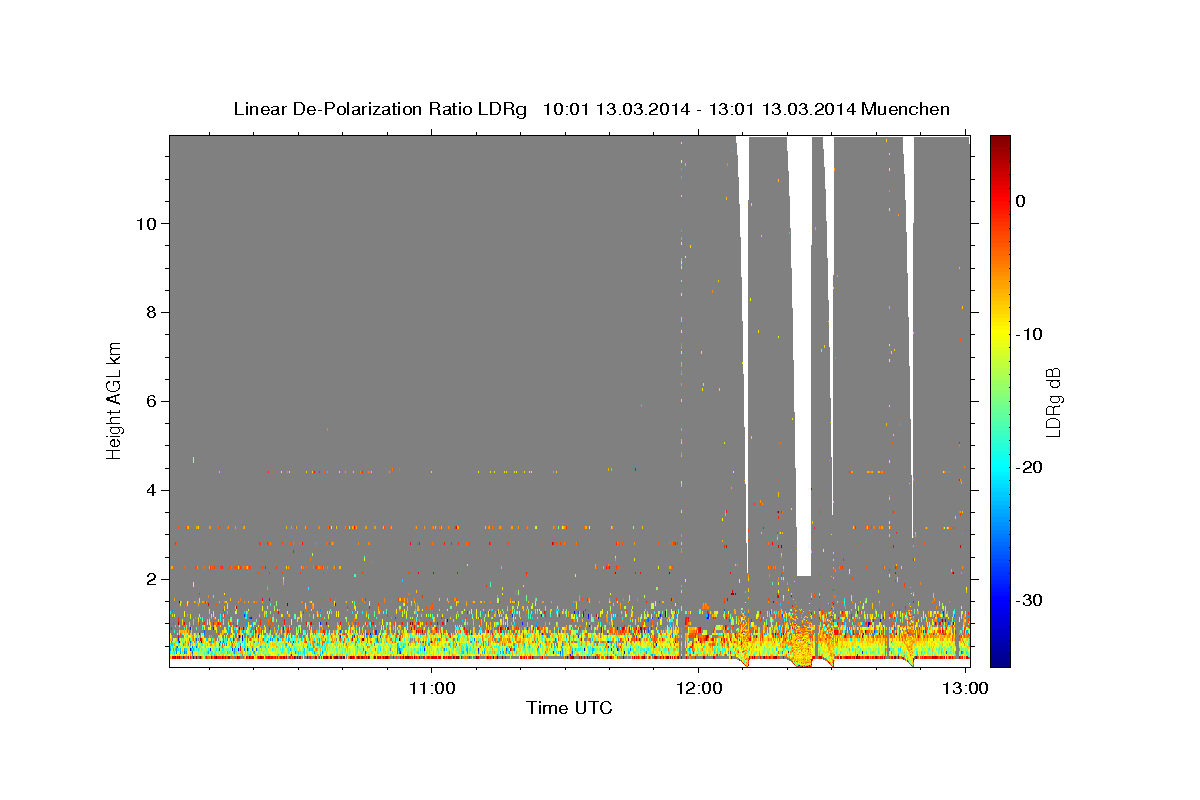Click the date range '10:01 13.03.2014' in the title
1200x800 pixels.
[615, 109]
